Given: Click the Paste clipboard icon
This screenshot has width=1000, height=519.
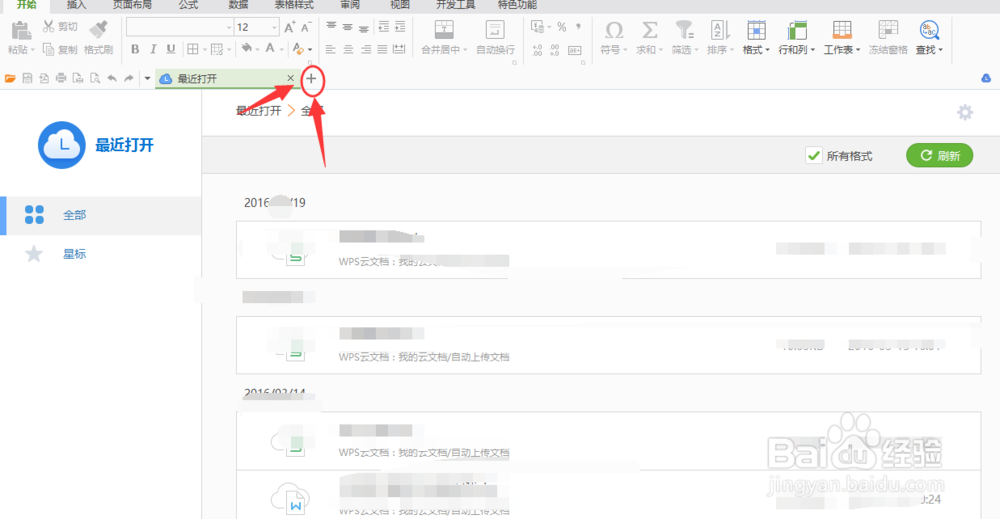Looking at the screenshot, I should [x=20, y=29].
